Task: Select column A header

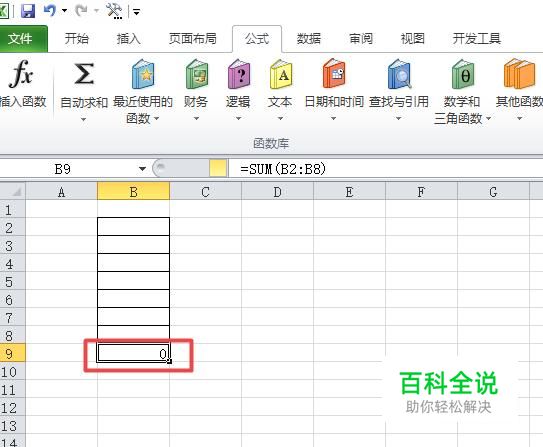Action: pyautogui.click(x=62, y=191)
